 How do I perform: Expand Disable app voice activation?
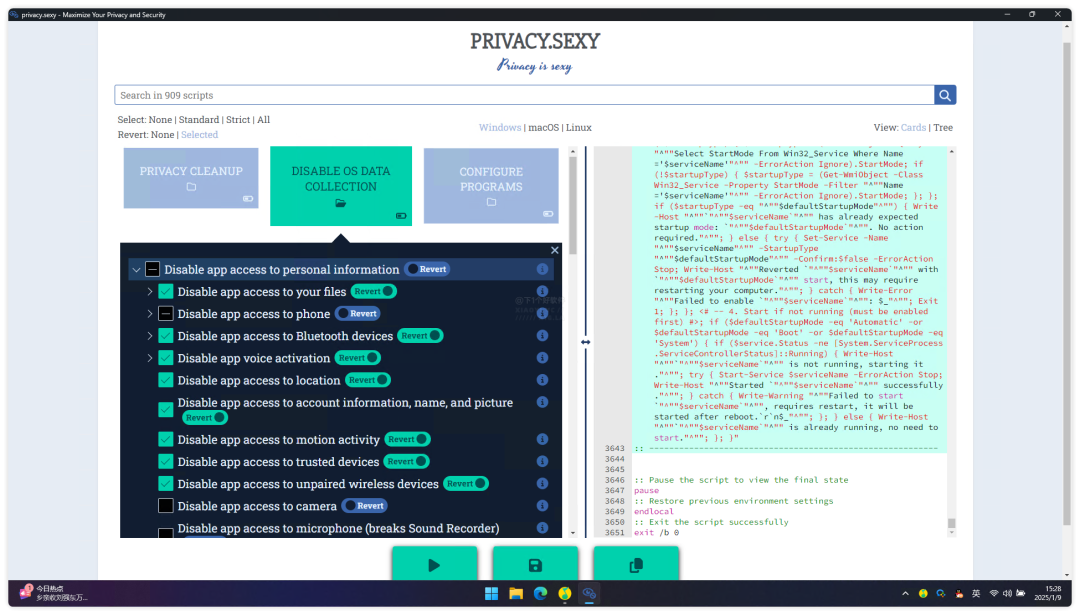point(149,357)
